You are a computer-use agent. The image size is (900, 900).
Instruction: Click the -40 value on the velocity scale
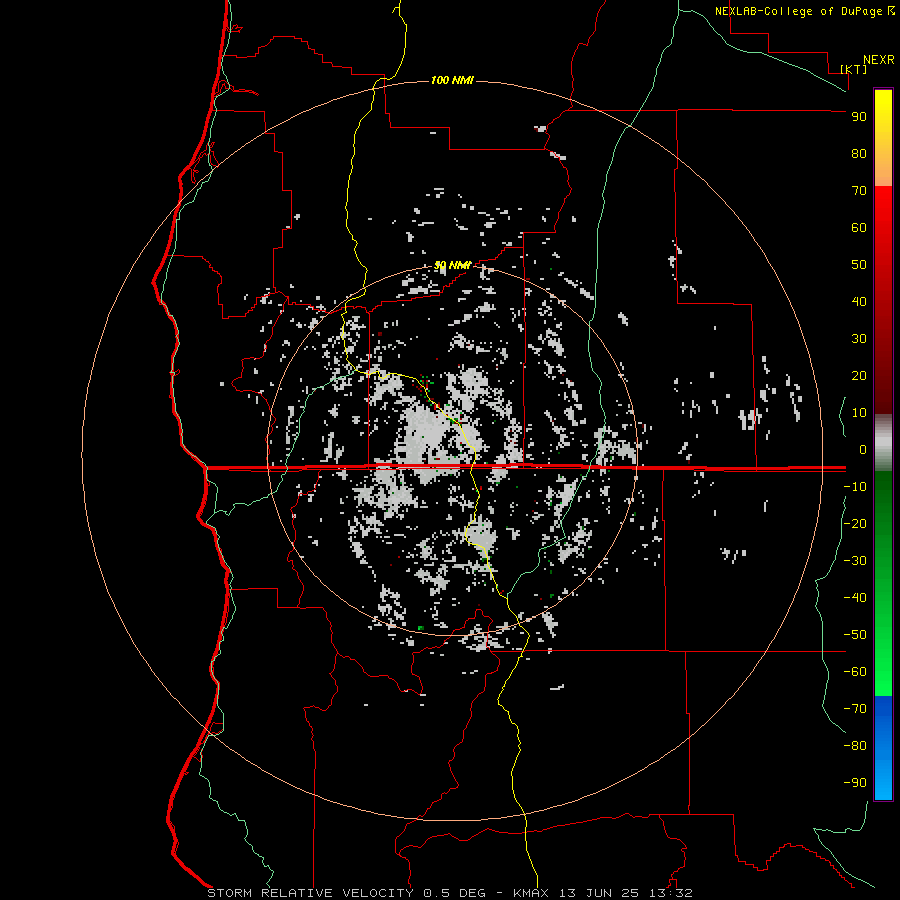coord(855,598)
